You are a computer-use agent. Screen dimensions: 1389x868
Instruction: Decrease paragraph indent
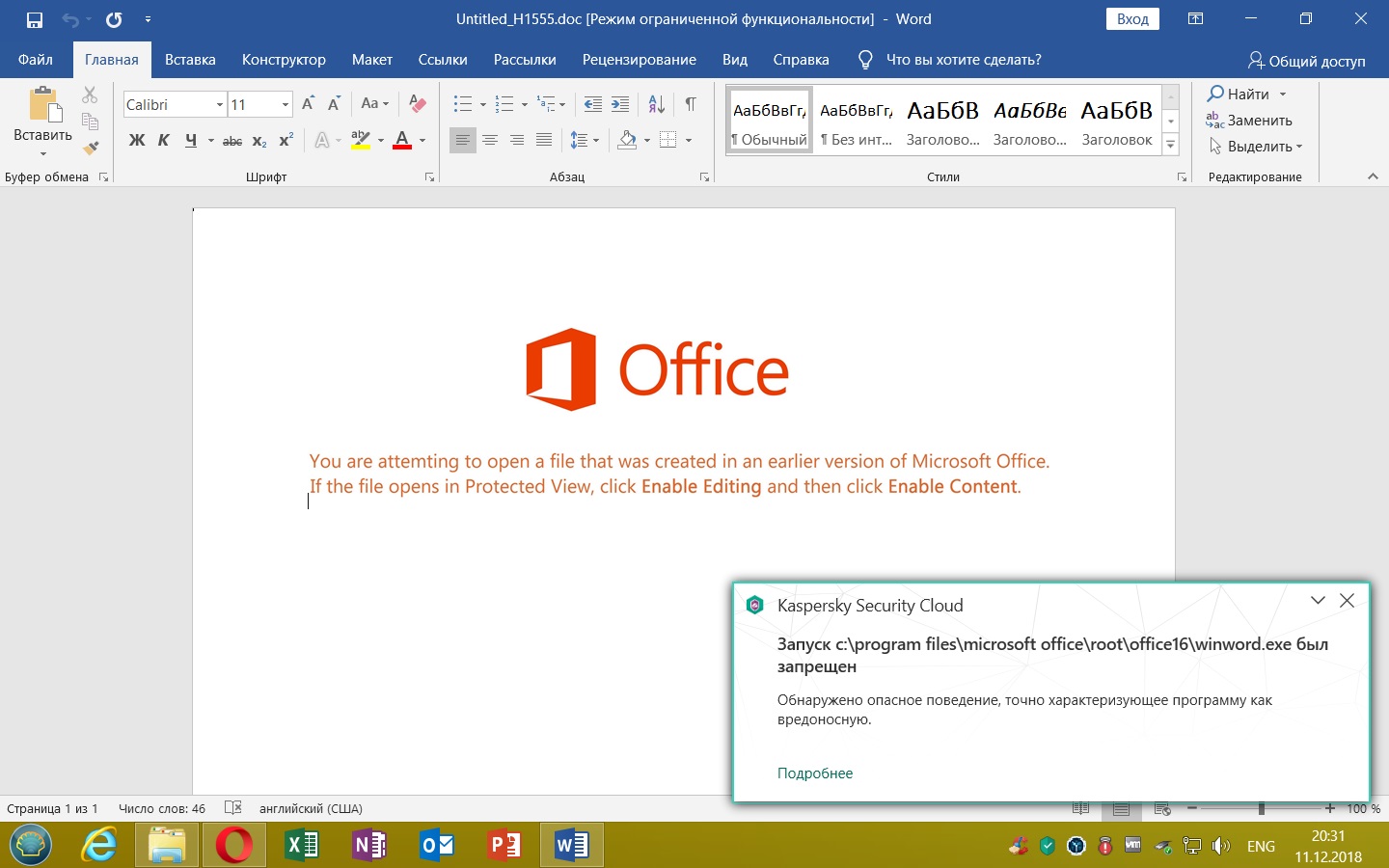593,104
